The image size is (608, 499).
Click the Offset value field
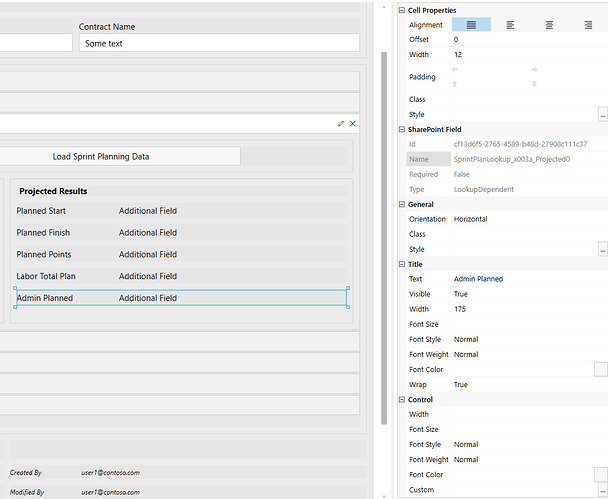(x=529, y=40)
